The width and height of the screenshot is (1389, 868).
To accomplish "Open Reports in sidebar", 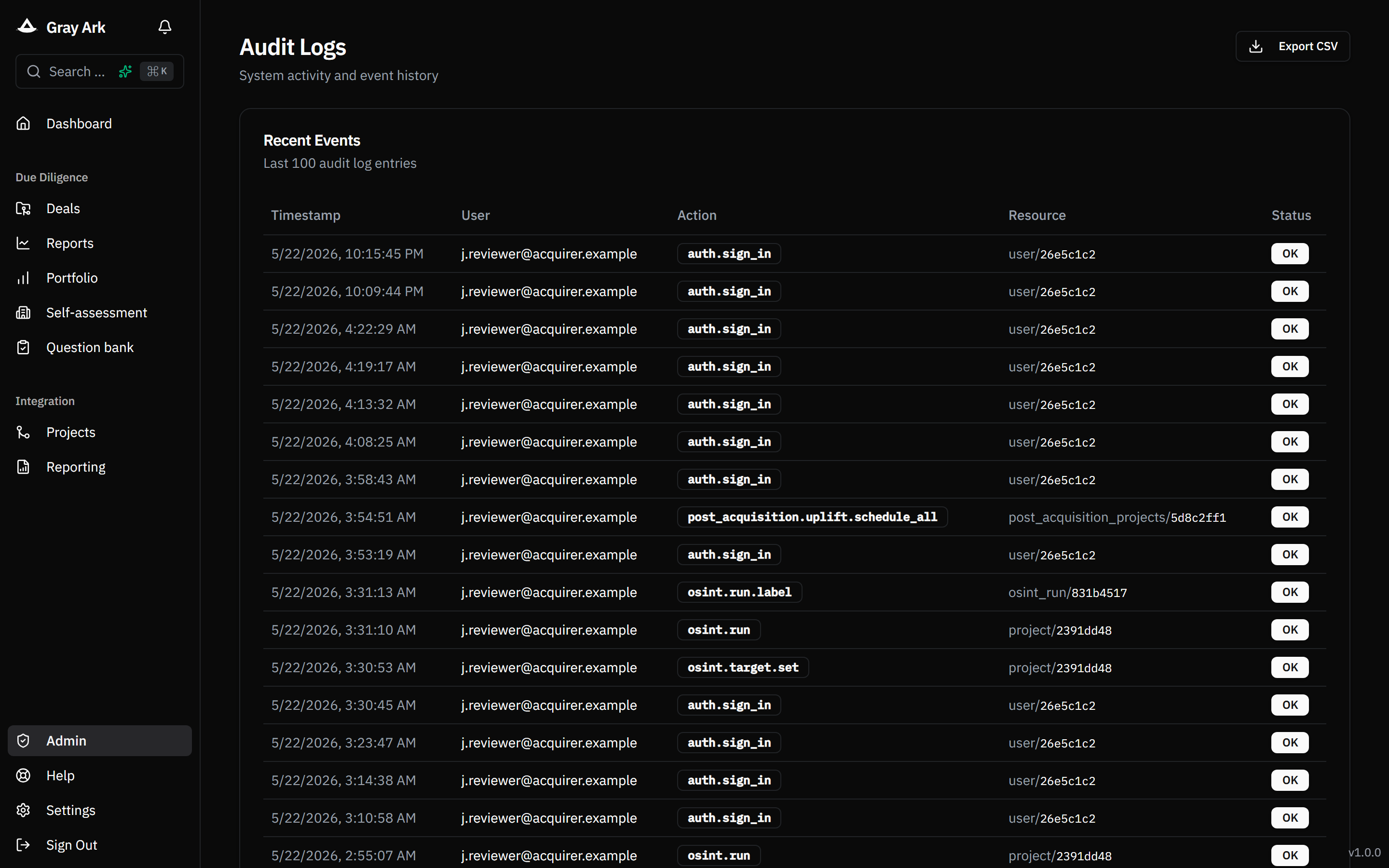I will (100, 244).
